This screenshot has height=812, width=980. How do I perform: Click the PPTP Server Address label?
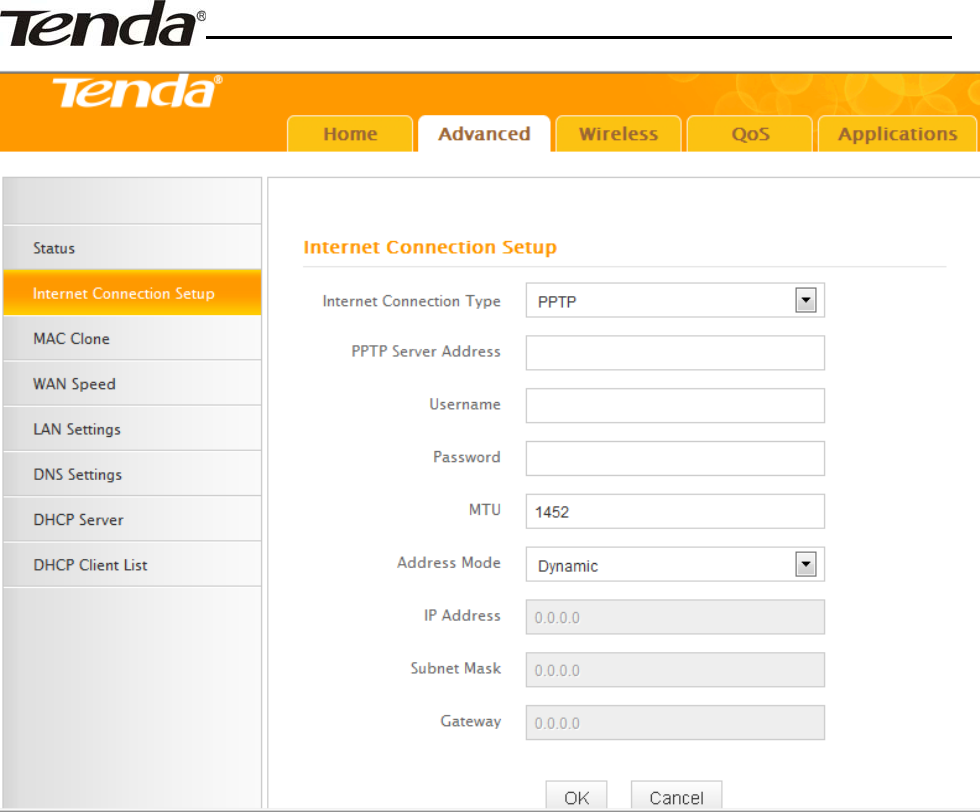(426, 351)
